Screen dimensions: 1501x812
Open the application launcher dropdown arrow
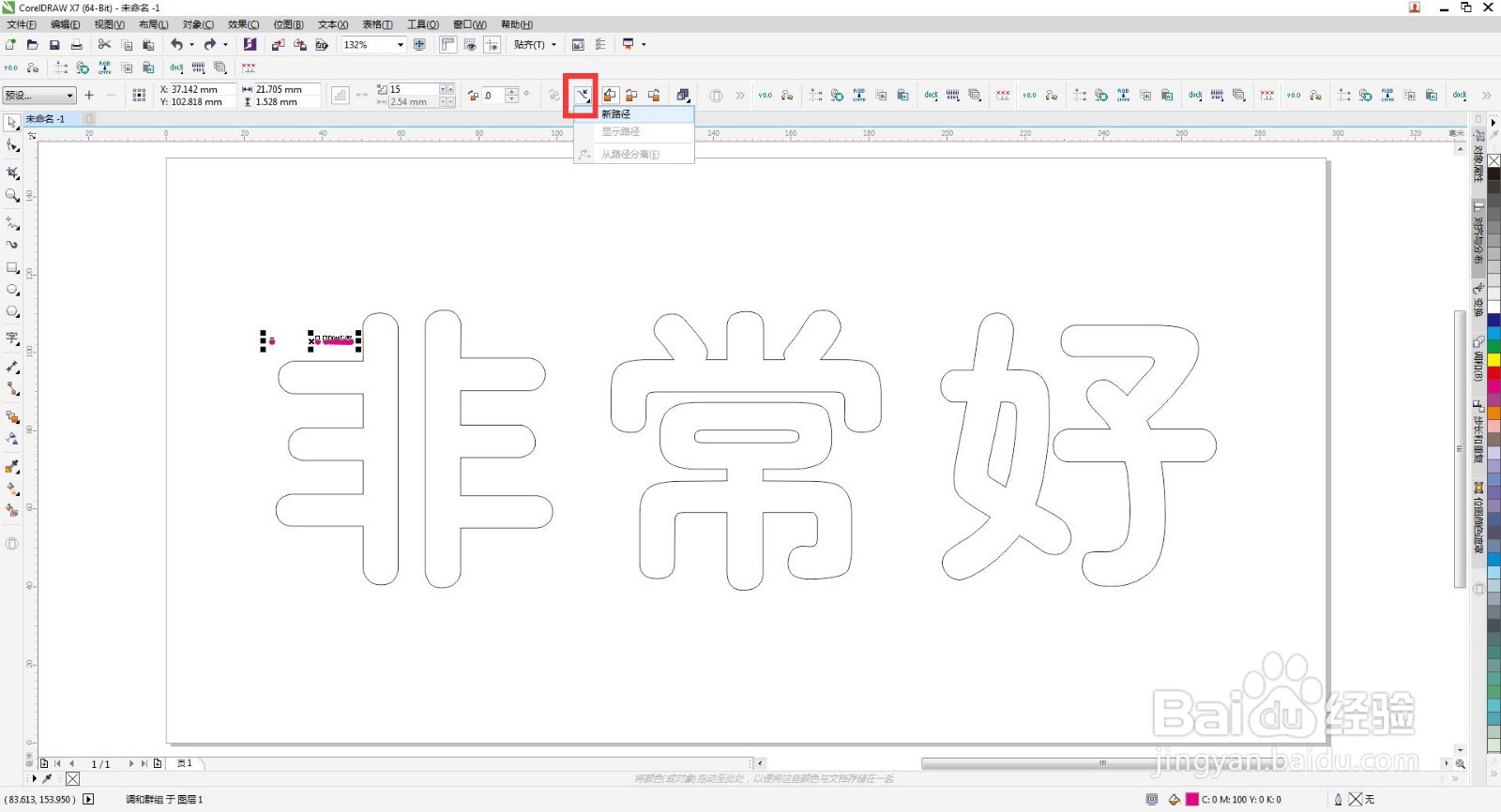click(644, 44)
